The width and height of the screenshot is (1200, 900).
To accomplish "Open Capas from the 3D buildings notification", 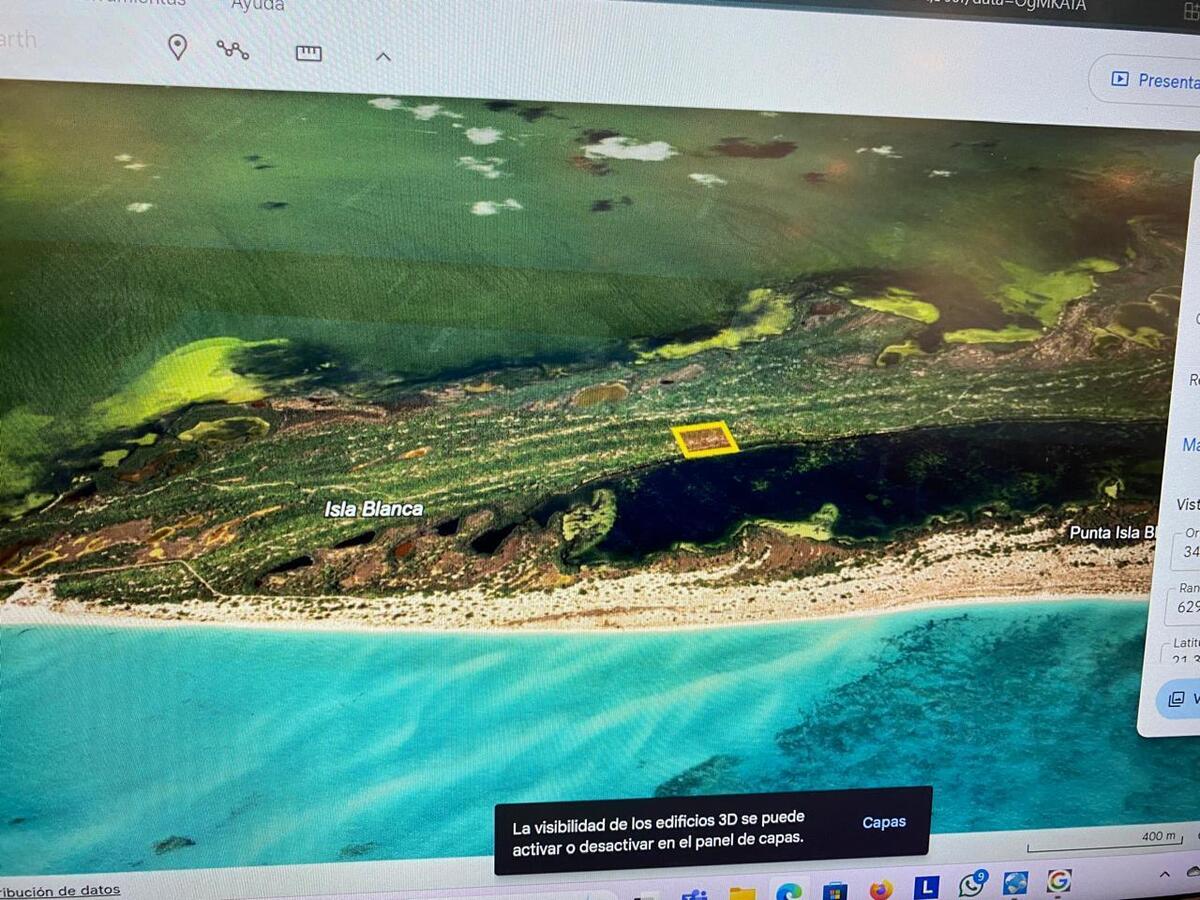I will click(x=883, y=822).
